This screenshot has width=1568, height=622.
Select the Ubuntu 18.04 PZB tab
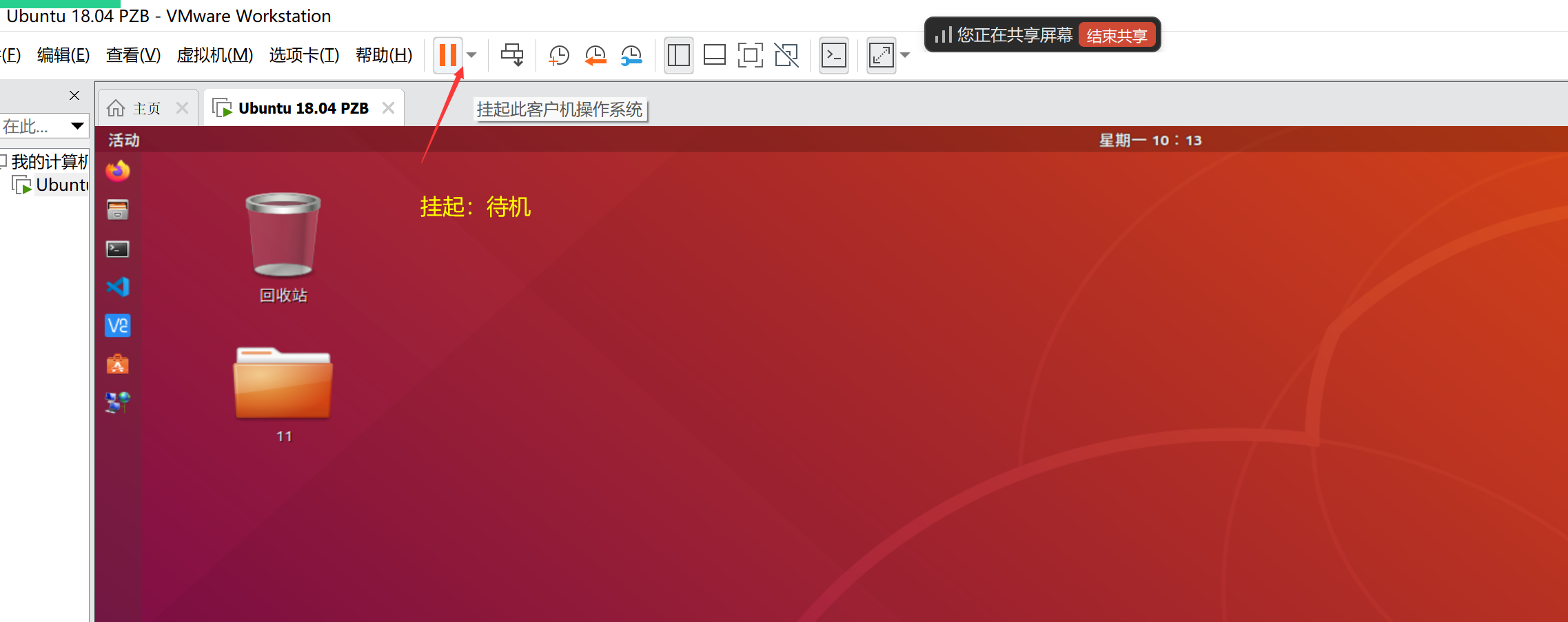303,108
